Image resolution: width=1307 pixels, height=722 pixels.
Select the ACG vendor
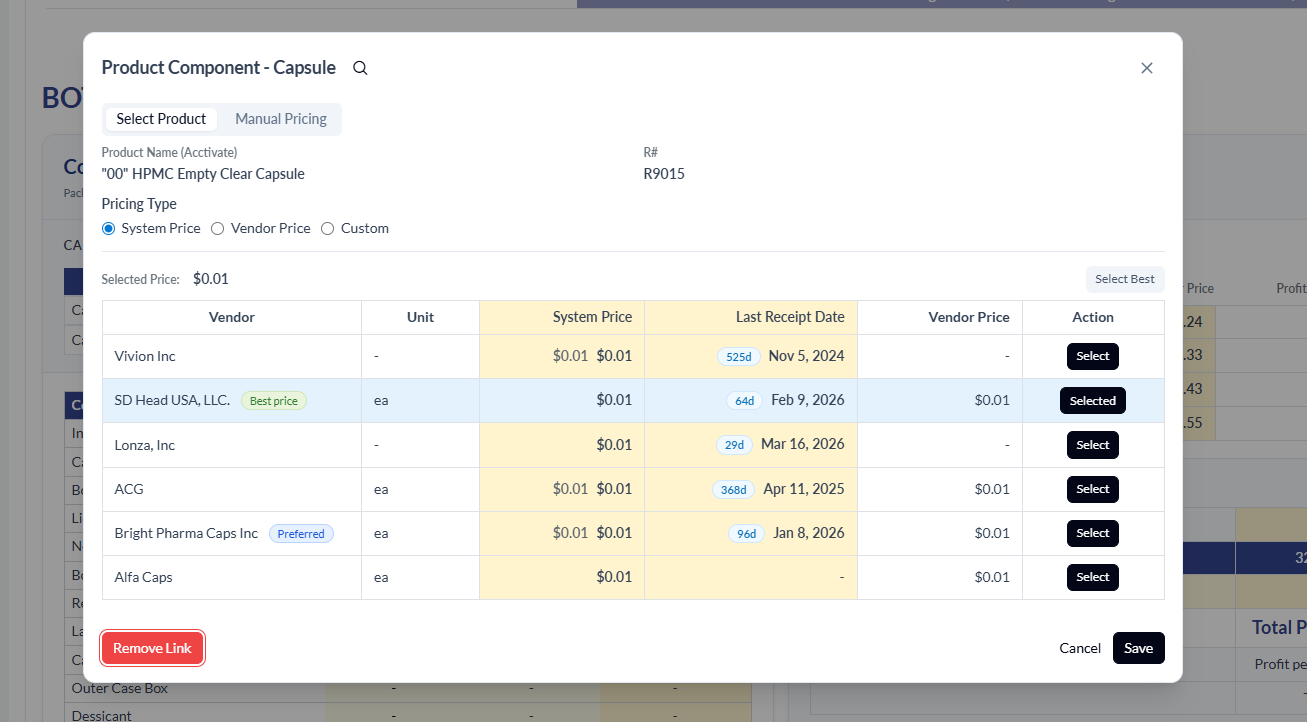1093,489
